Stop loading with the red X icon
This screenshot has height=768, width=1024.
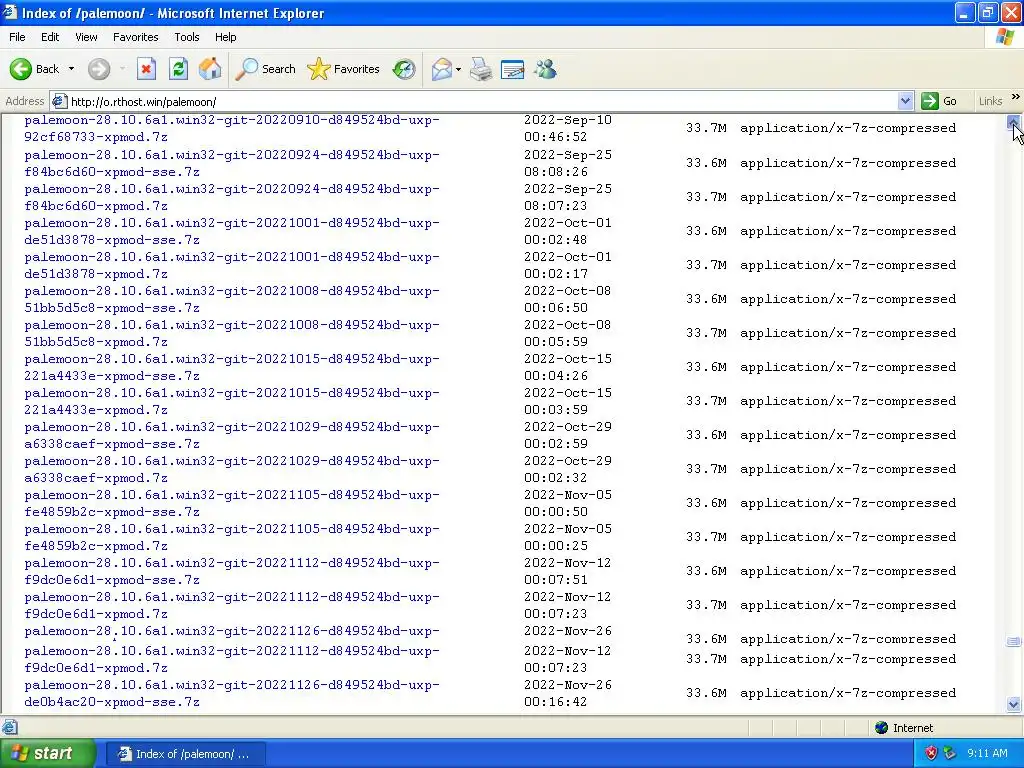point(146,69)
